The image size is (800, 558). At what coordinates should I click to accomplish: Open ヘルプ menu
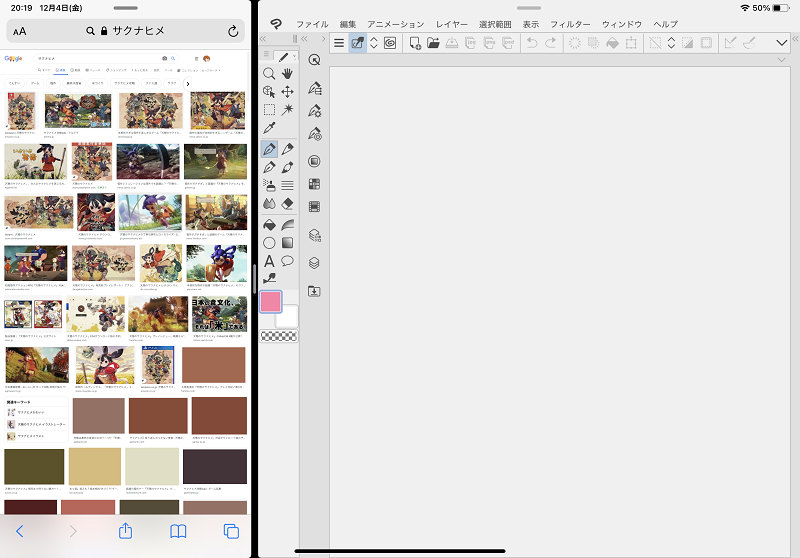tap(665, 24)
